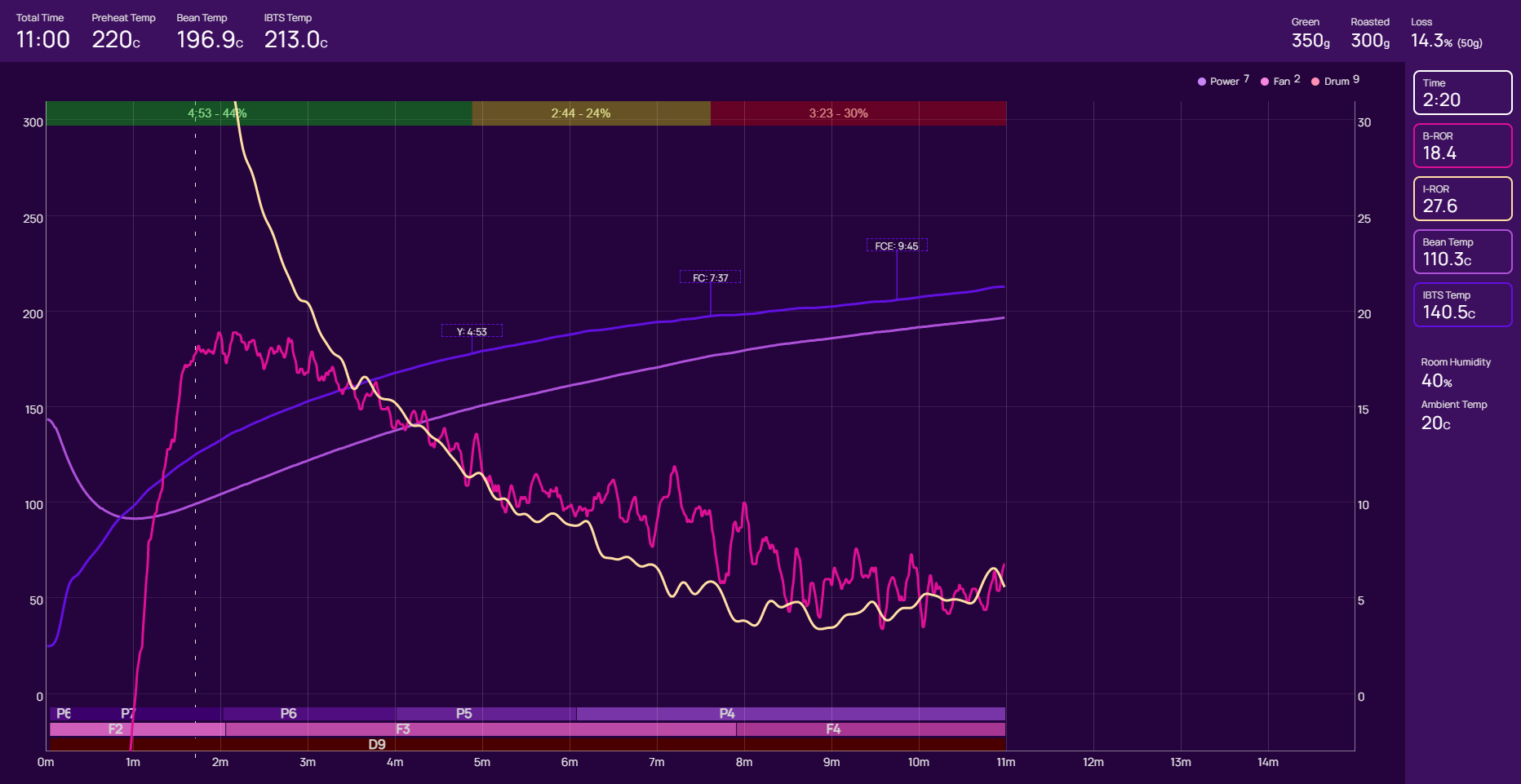1521x784 pixels.
Task: Select the red 3:23 - 30% phase bar
Action: coord(858,113)
